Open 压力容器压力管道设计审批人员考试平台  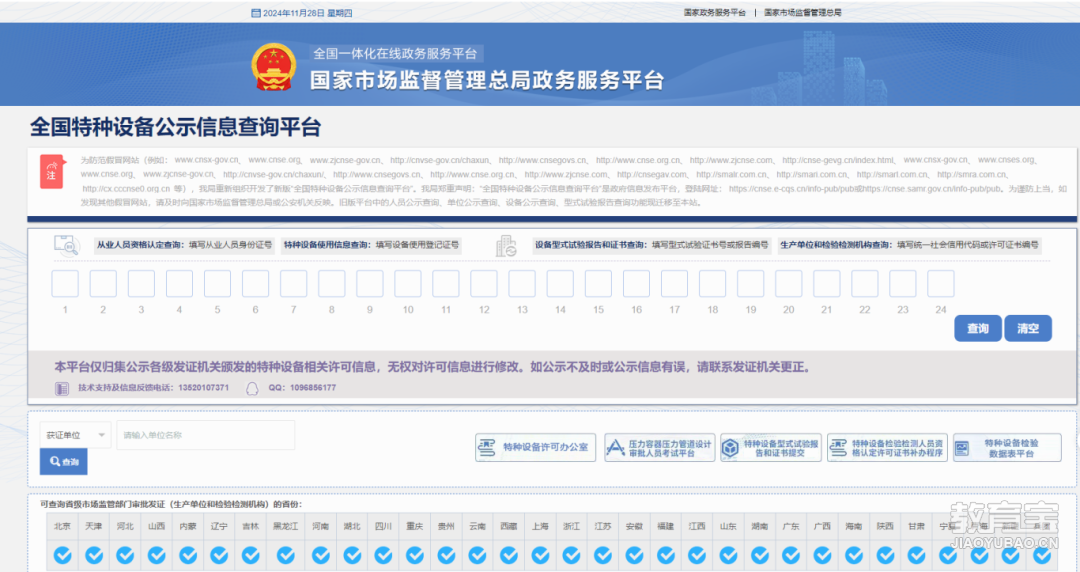(660, 448)
